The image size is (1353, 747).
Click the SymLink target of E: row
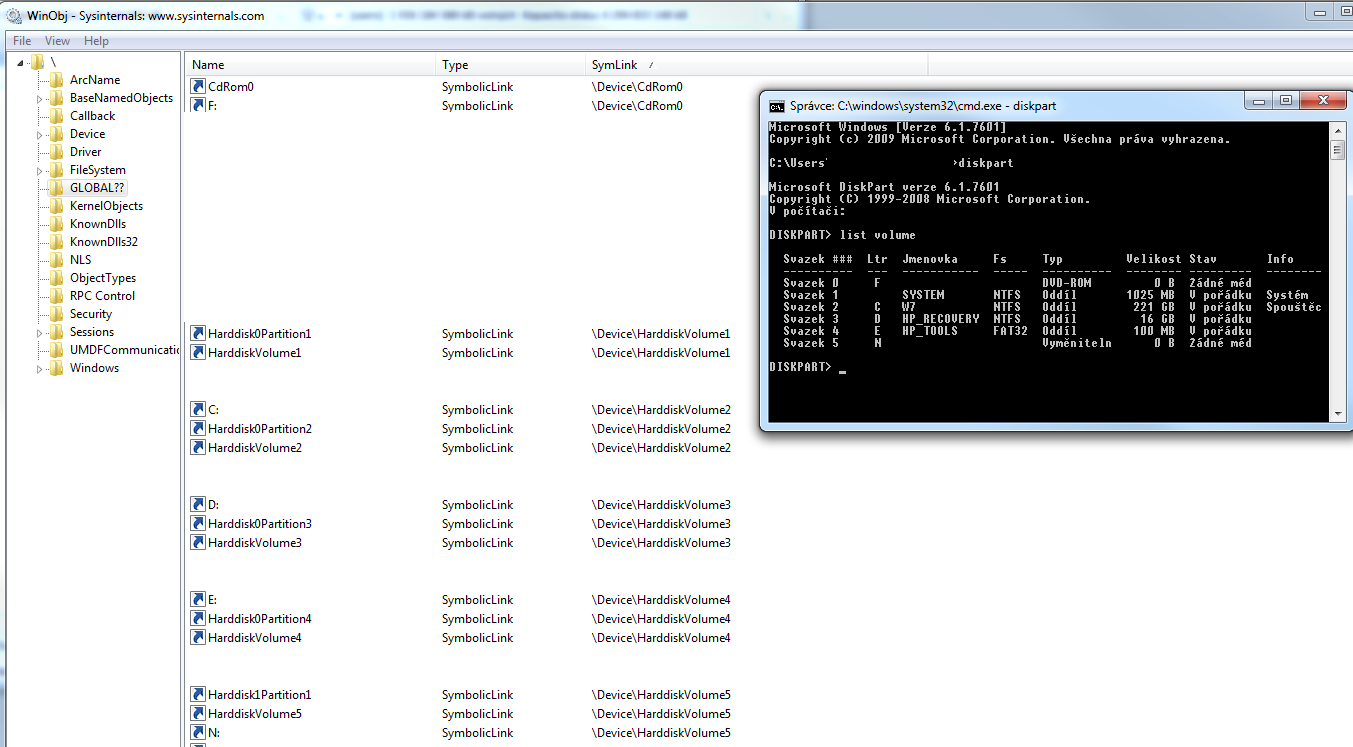coord(661,600)
